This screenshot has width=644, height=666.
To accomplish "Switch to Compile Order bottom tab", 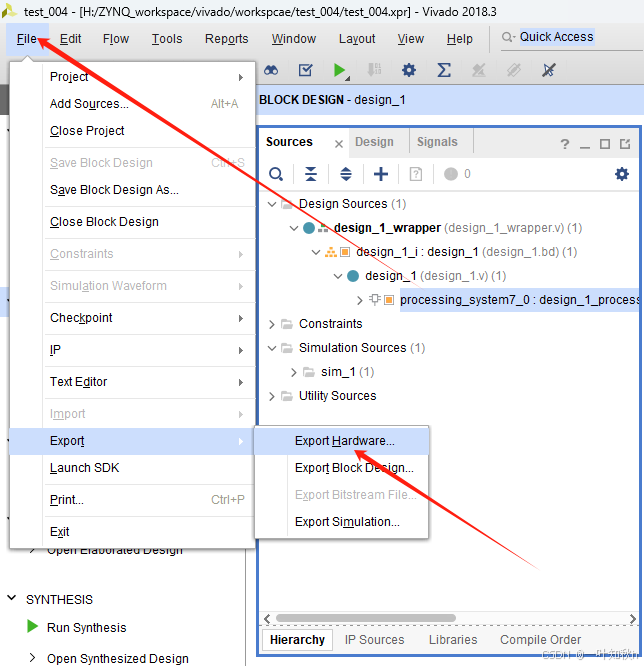I will pos(540,640).
